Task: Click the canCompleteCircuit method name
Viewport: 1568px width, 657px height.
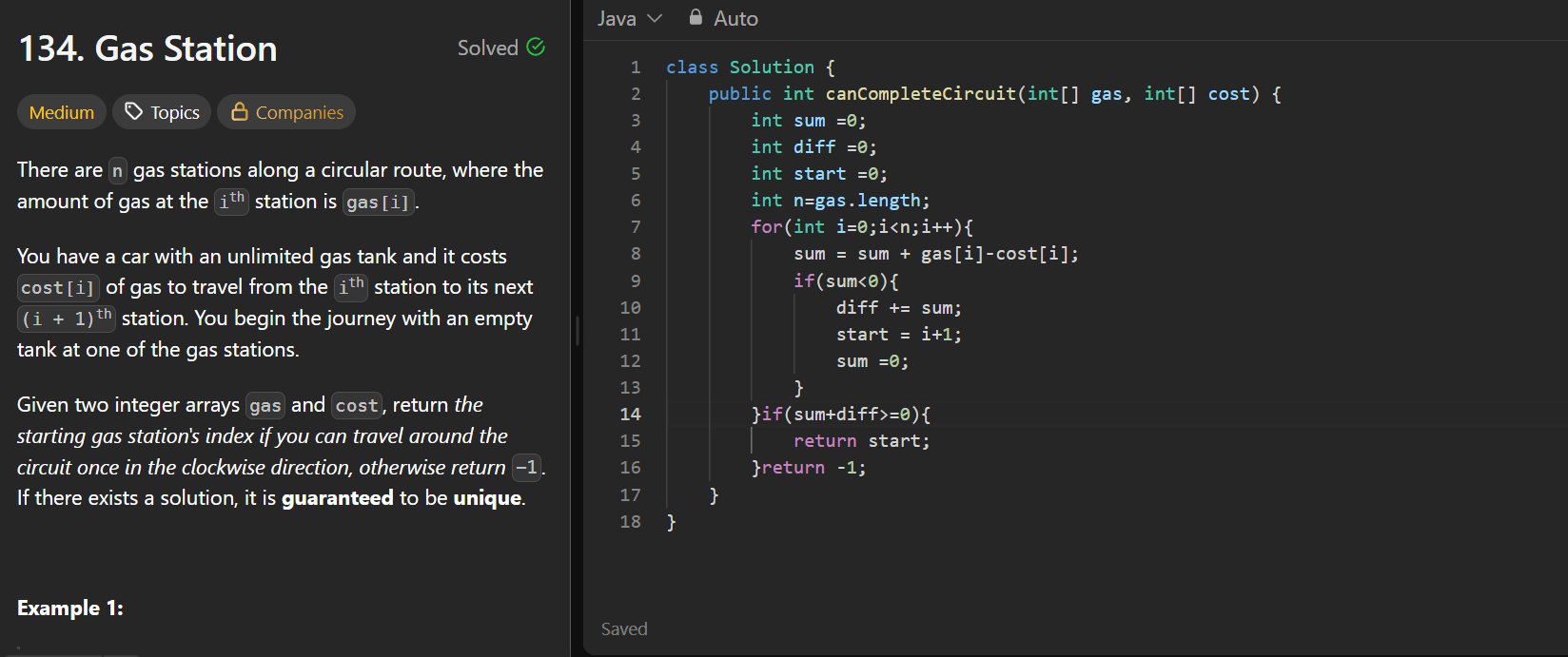Action: click(921, 93)
